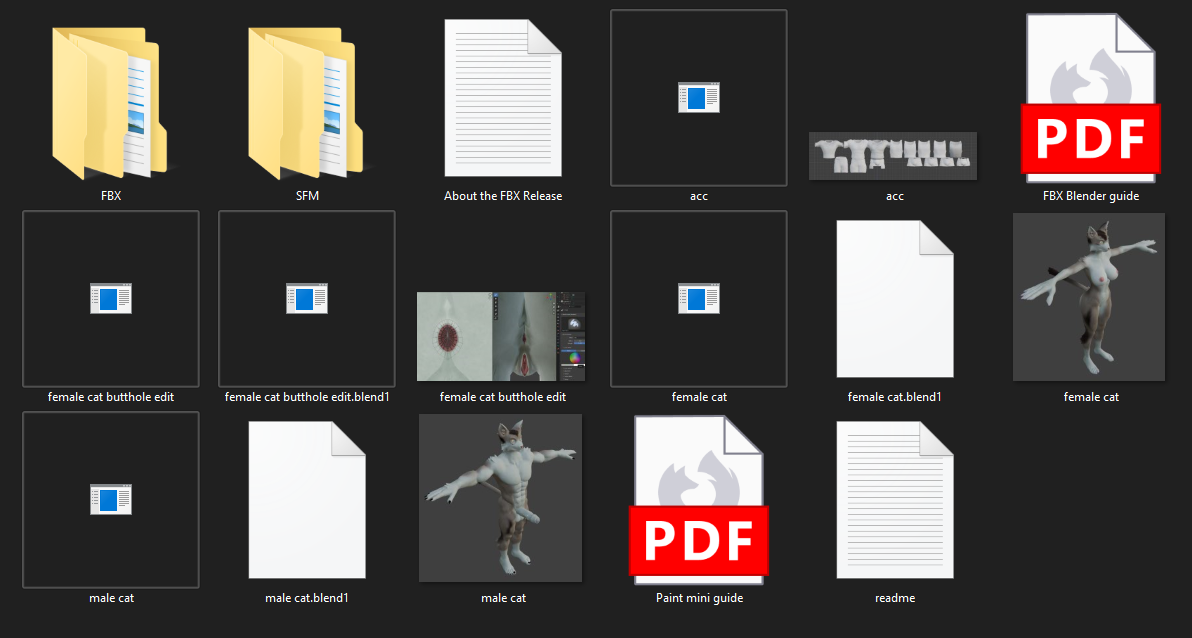The width and height of the screenshot is (1192, 638).
Task: Click the "male cat.blend1" file name
Action: [307, 598]
